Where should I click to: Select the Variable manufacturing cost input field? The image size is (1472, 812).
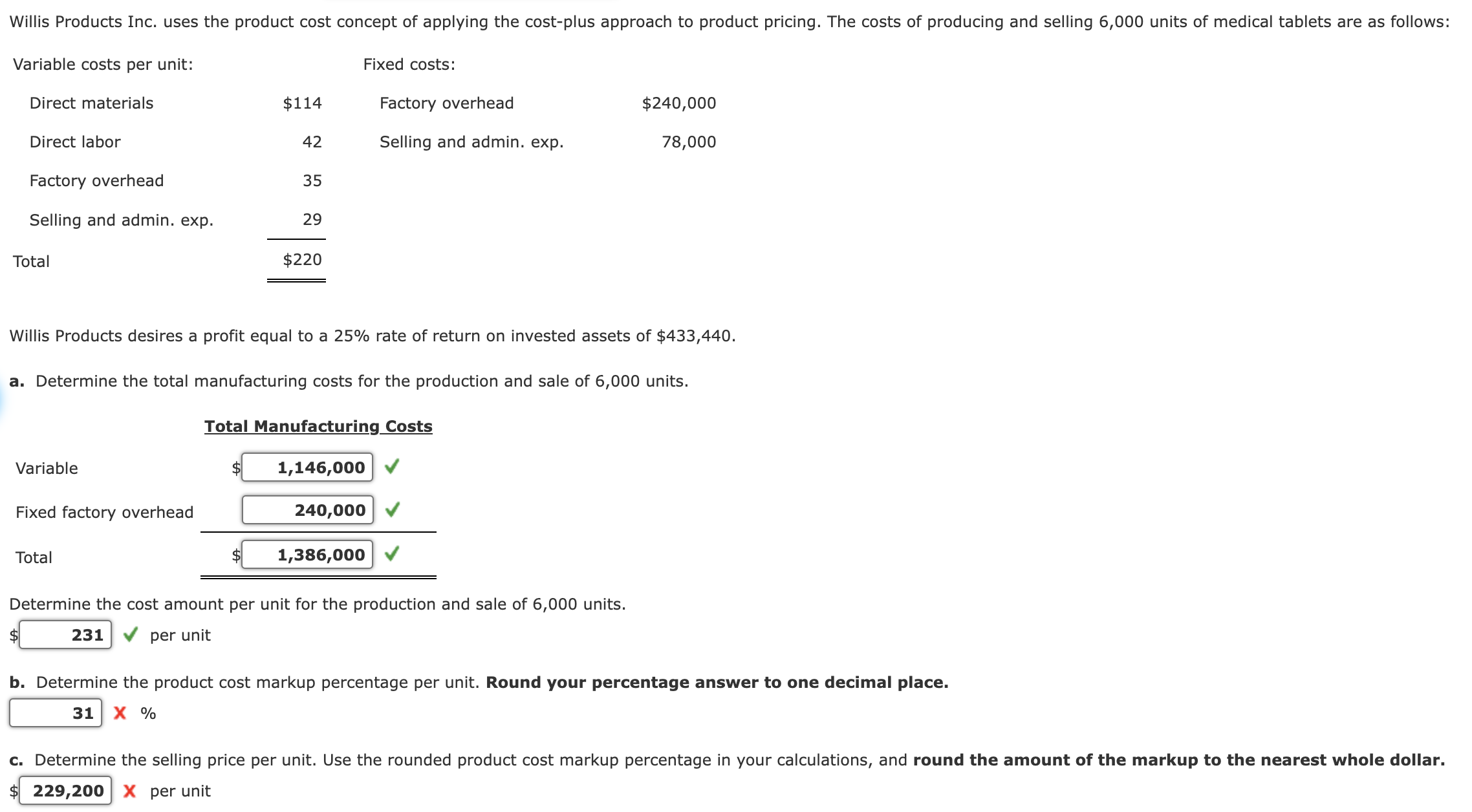pyautogui.click(x=307, y=467)
